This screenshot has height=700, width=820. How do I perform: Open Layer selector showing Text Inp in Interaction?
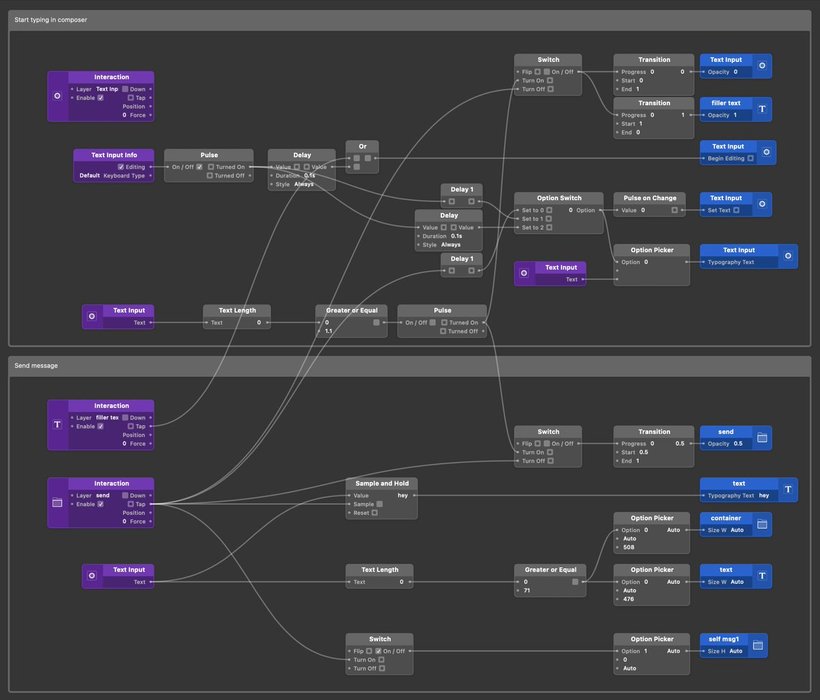click(x=107, y=89)
